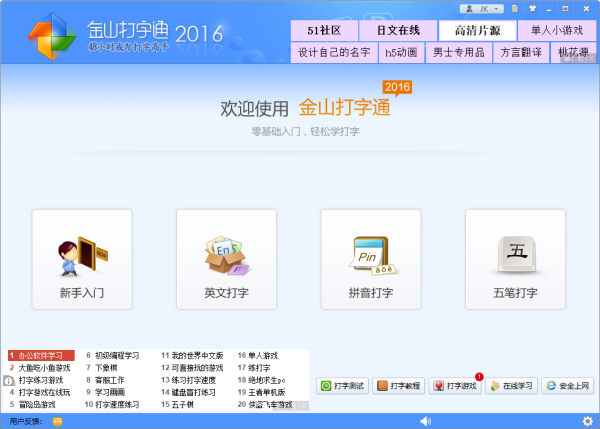Select 打字练习游戏 in the hot list
The width and height of the screenshot is (600, 429).
[x=41, y=380]
